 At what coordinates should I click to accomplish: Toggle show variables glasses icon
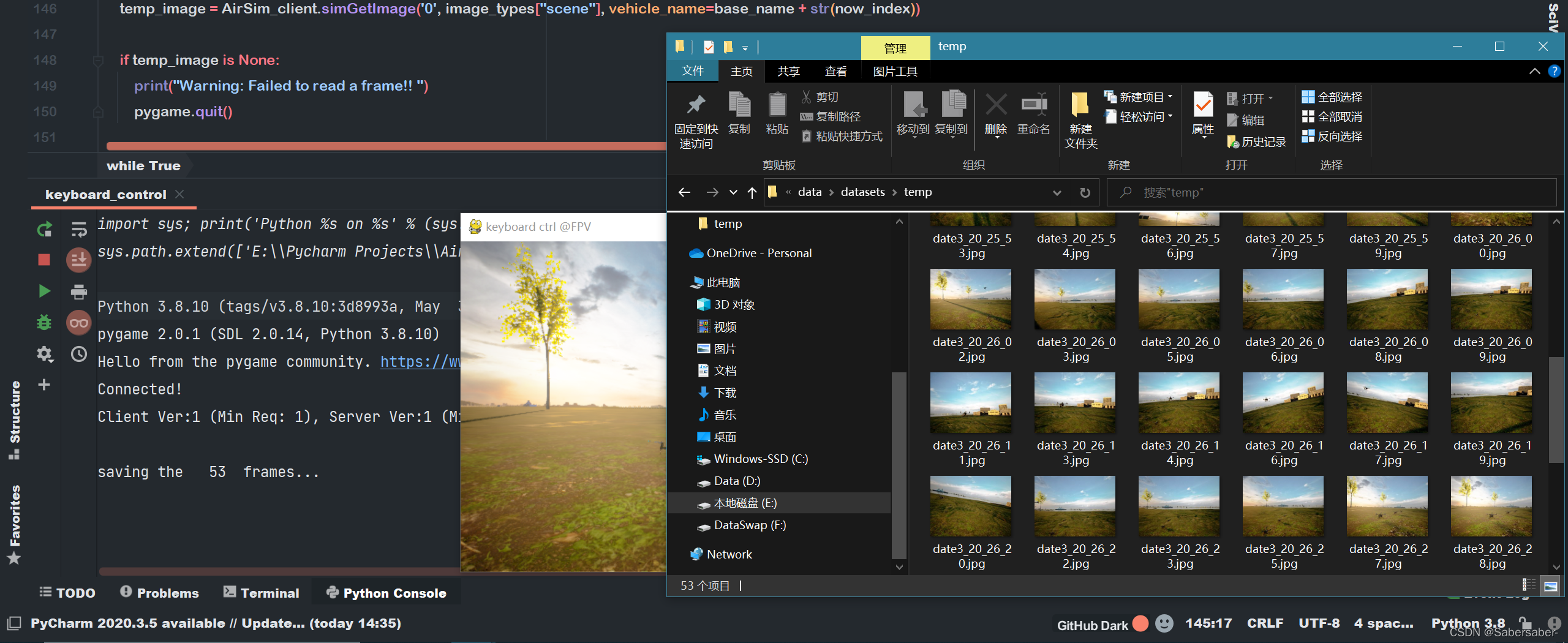pos(79,323)
